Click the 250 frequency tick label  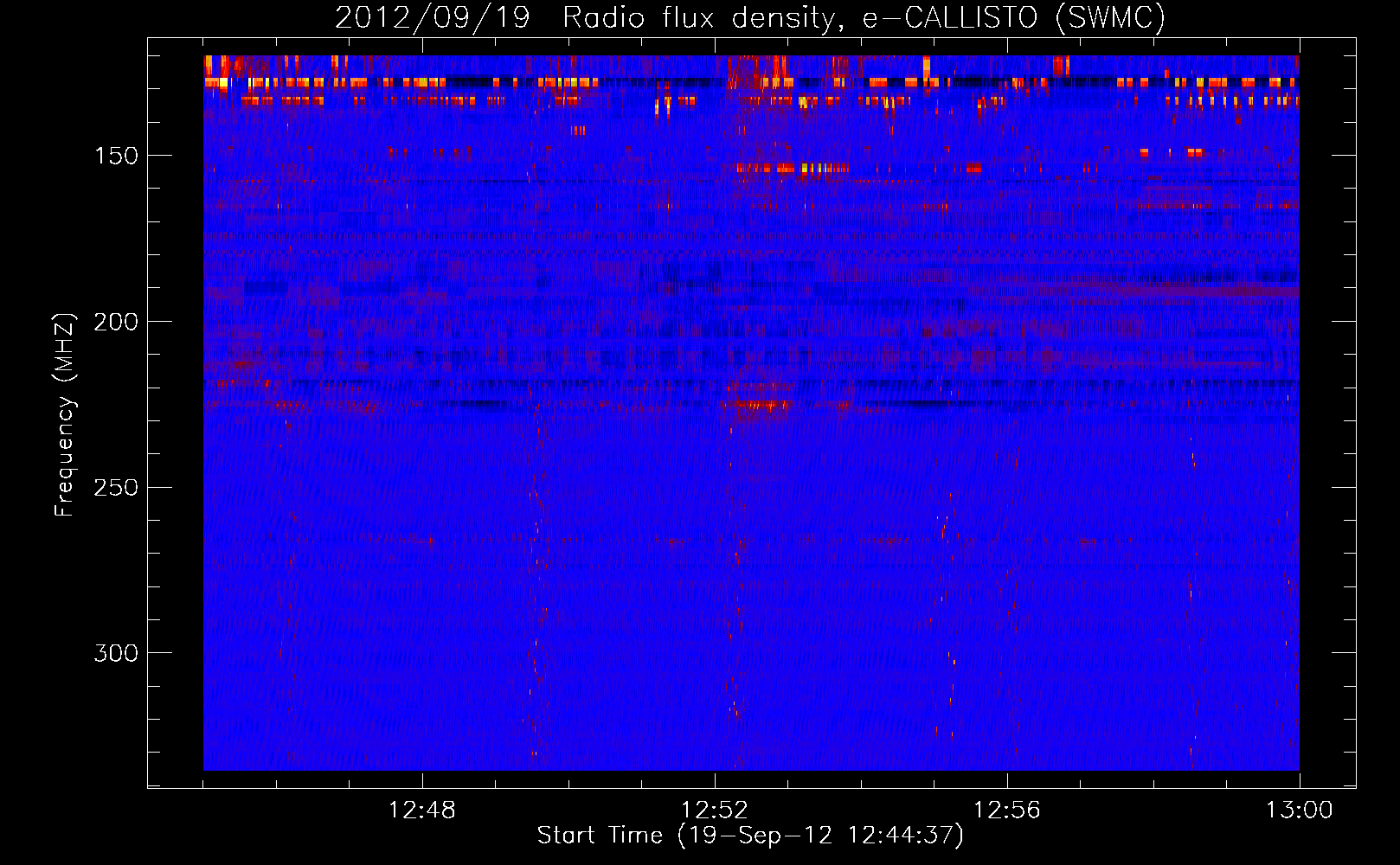(116, 488)
